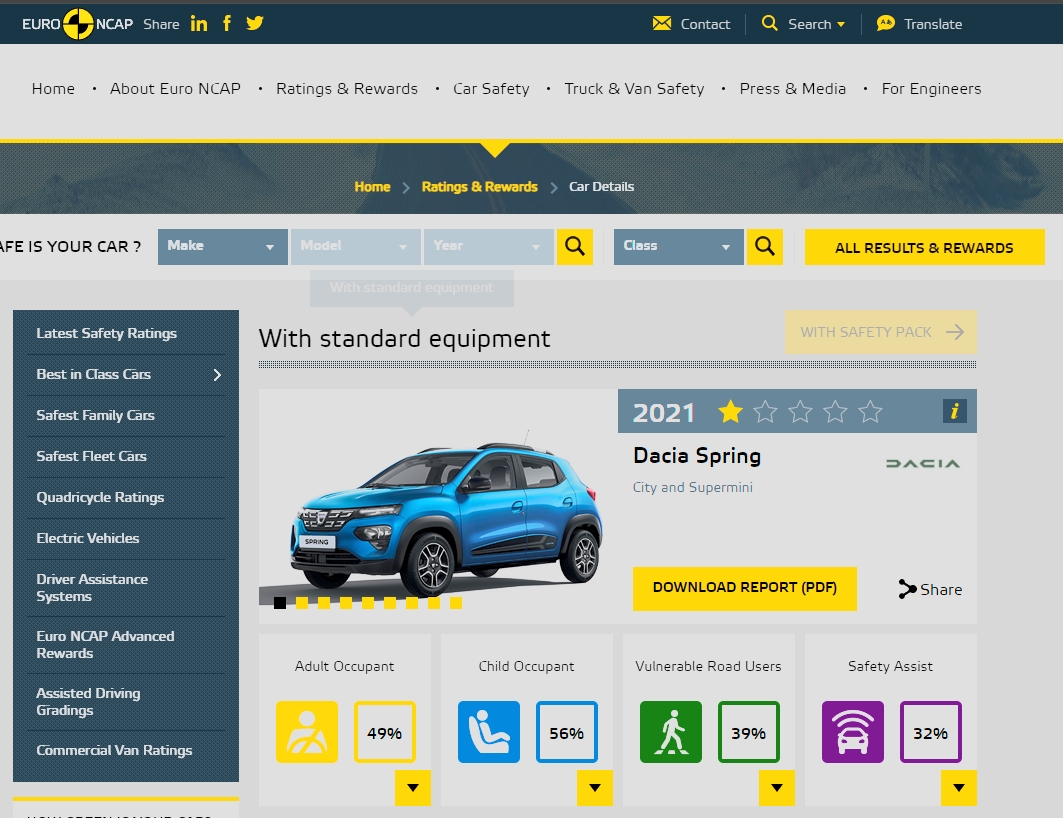This screenshot has height=818, width=1063.
Task: Switch to the second carousel image dot
Action: tap(302, 603)
